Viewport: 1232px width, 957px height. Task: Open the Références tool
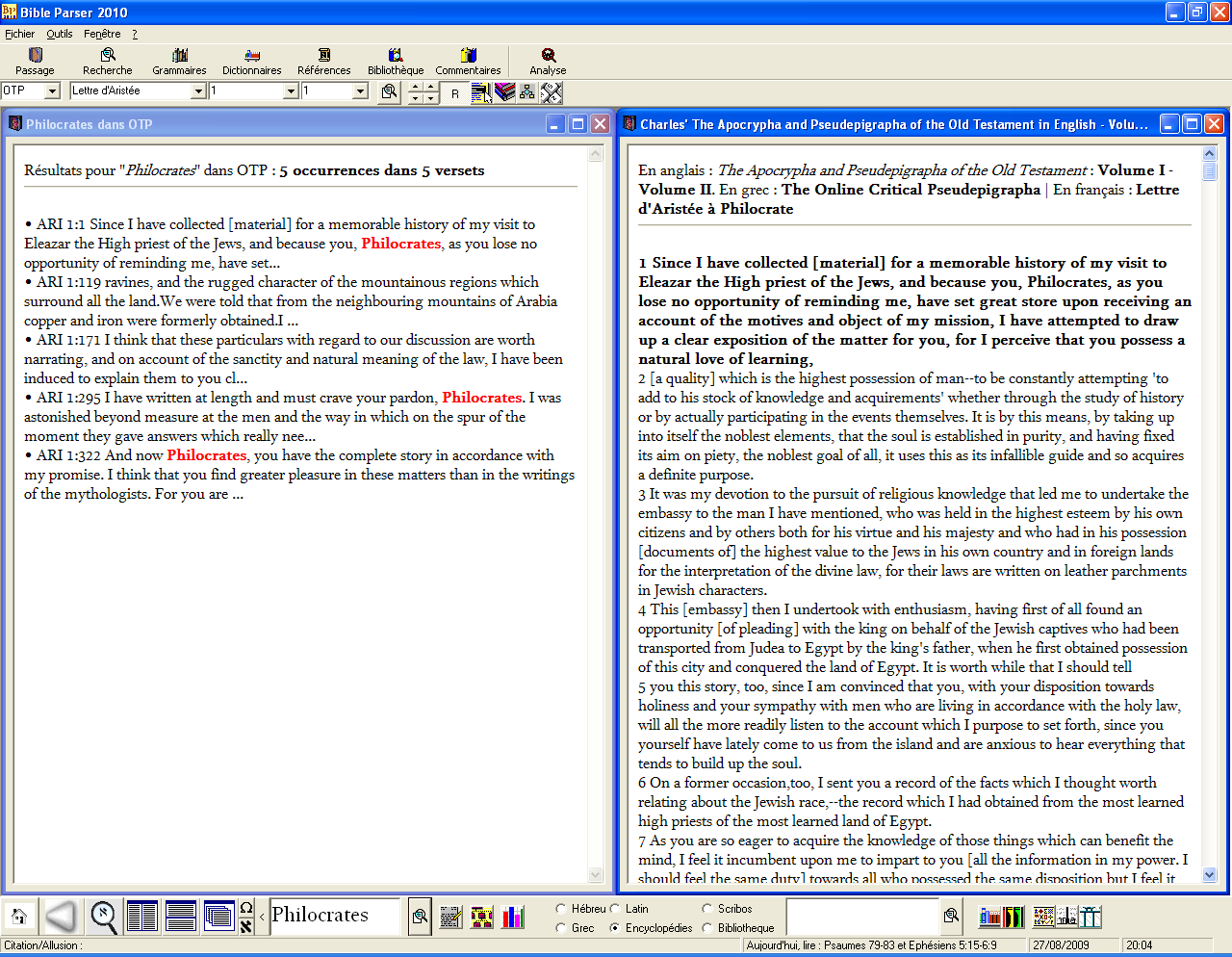point(324,62)
